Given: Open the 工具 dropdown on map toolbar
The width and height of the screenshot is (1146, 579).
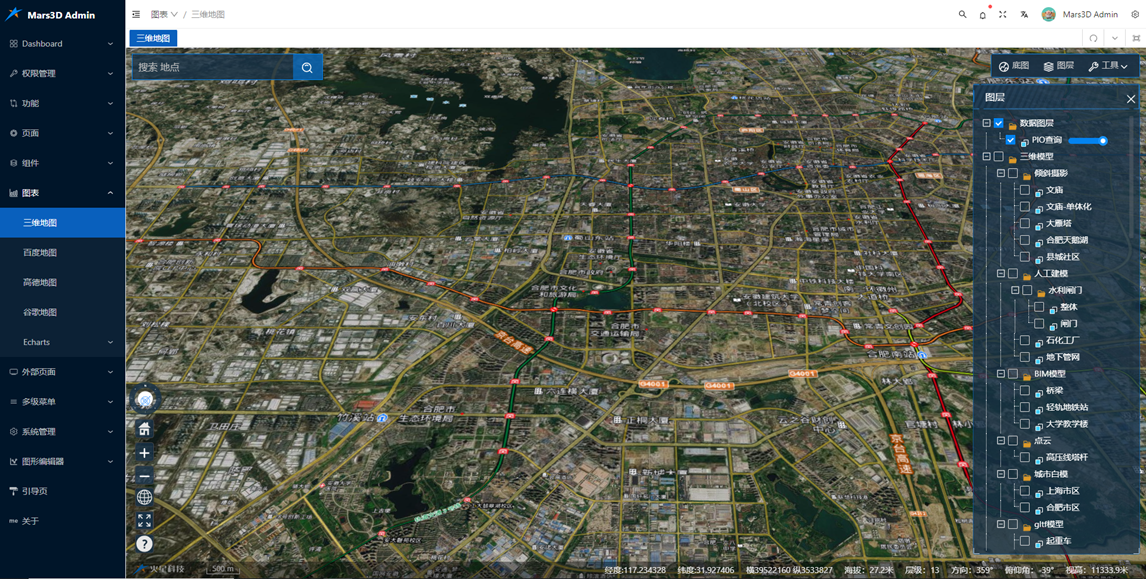Looking at the screenshot, I should pyautogui.click(x=1107, y=66).
